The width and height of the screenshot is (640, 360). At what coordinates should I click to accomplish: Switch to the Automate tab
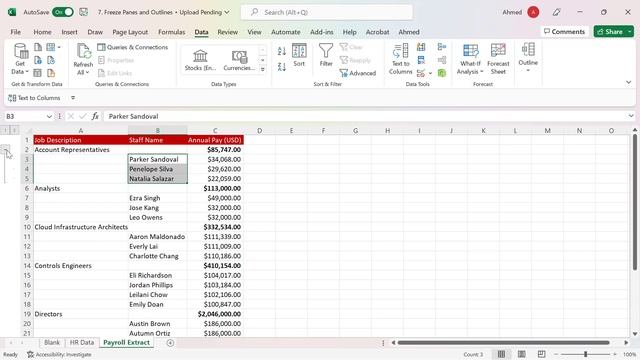click(286, 32)
